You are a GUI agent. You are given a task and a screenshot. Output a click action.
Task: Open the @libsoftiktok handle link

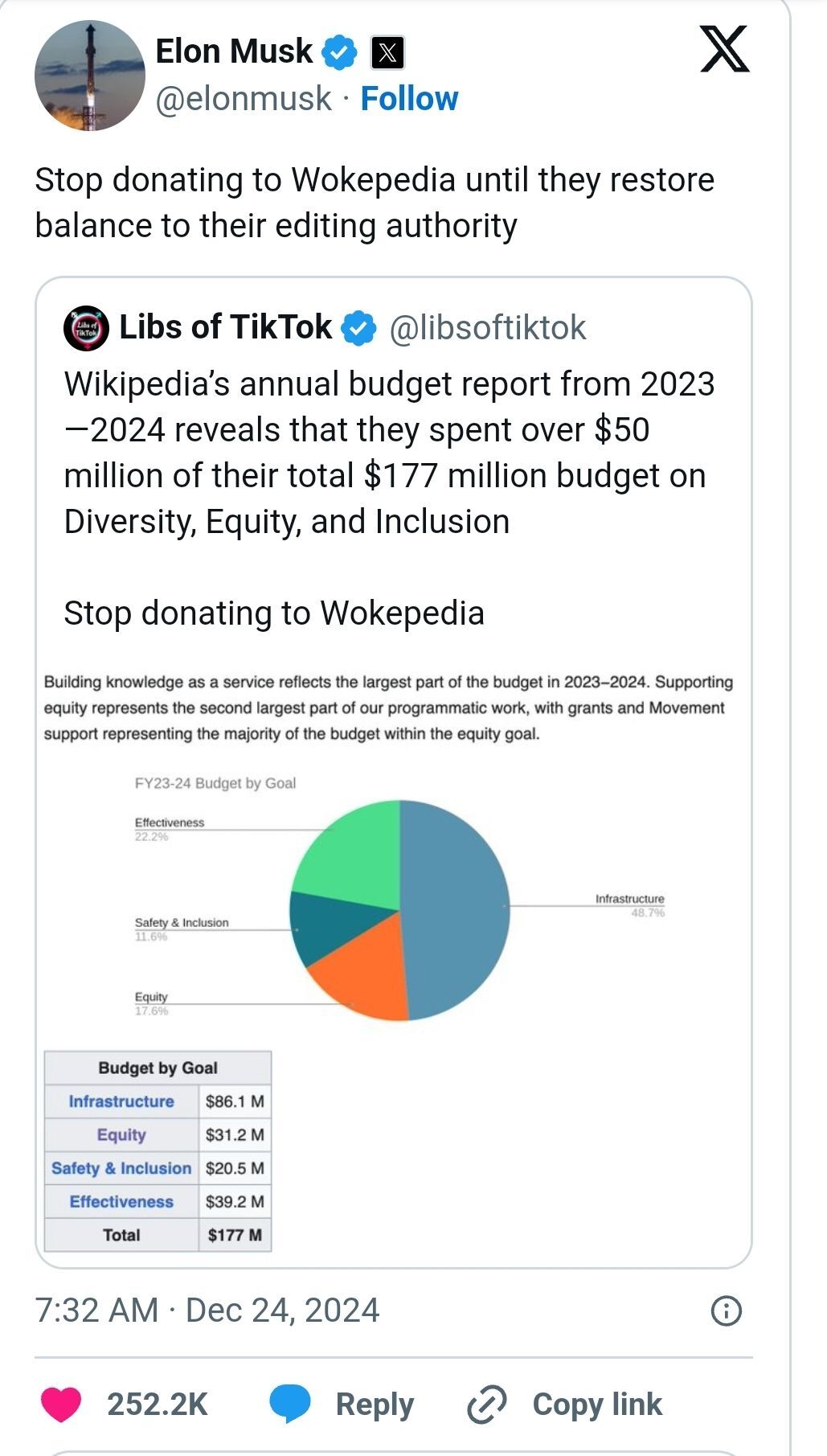pyautogui.click(x=488, y=328)
